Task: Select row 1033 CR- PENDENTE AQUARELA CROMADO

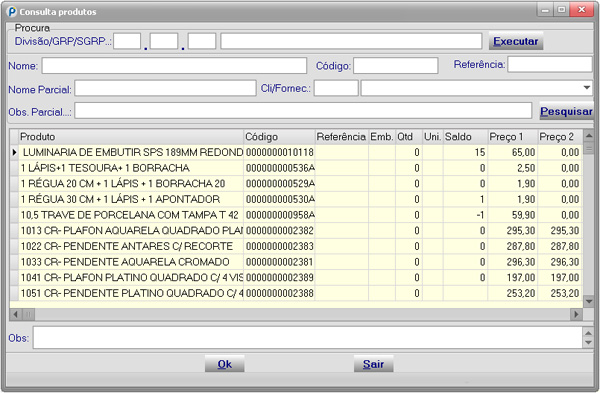Action: click(x=296, y=262)
